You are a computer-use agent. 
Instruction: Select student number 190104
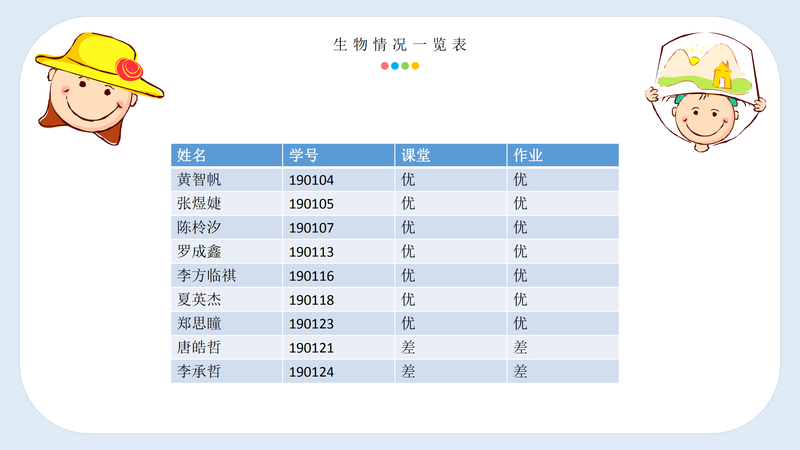click(311, 180)
